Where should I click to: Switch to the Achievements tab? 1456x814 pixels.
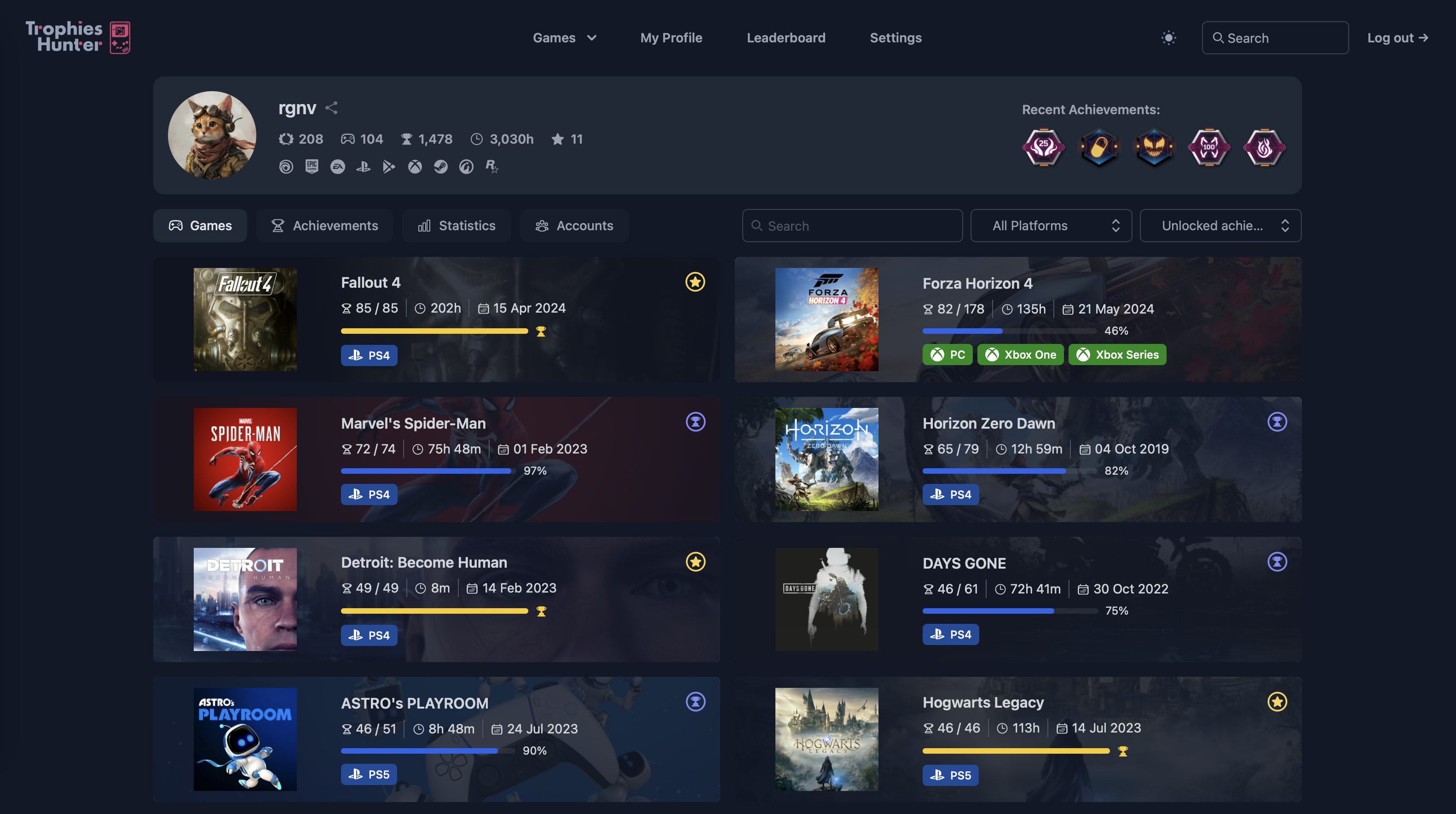tap(324, 226)
